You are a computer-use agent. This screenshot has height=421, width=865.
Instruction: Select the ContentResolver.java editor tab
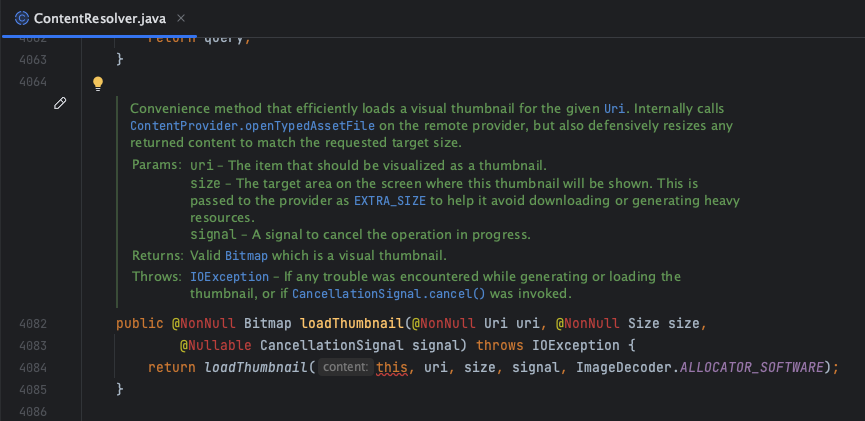tap(100, 18)
